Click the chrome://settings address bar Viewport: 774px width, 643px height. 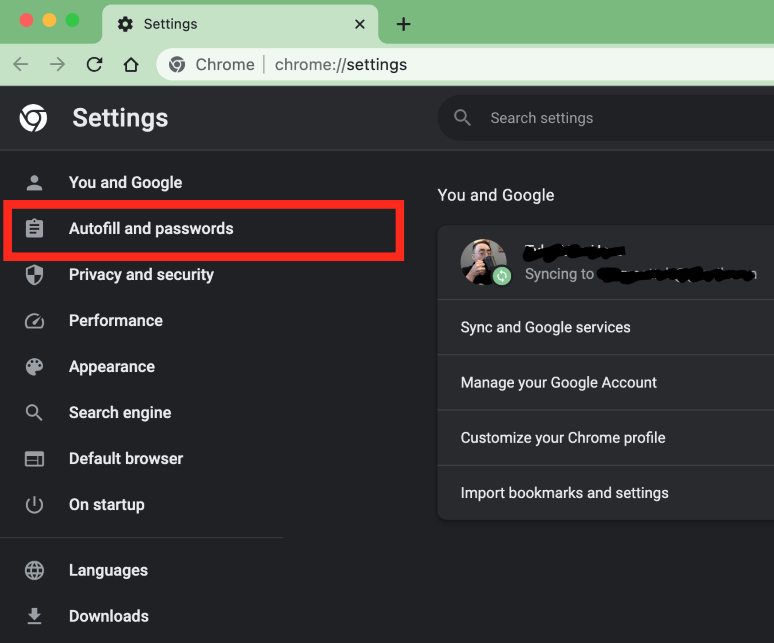tap(465, 64)
